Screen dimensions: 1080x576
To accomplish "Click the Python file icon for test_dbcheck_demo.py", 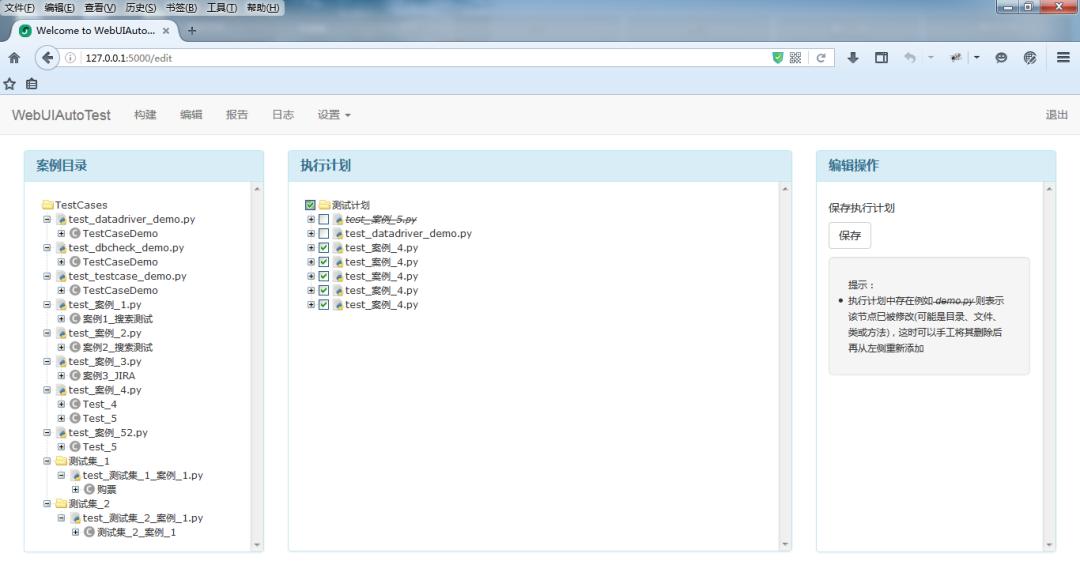I will pos(61,248).
